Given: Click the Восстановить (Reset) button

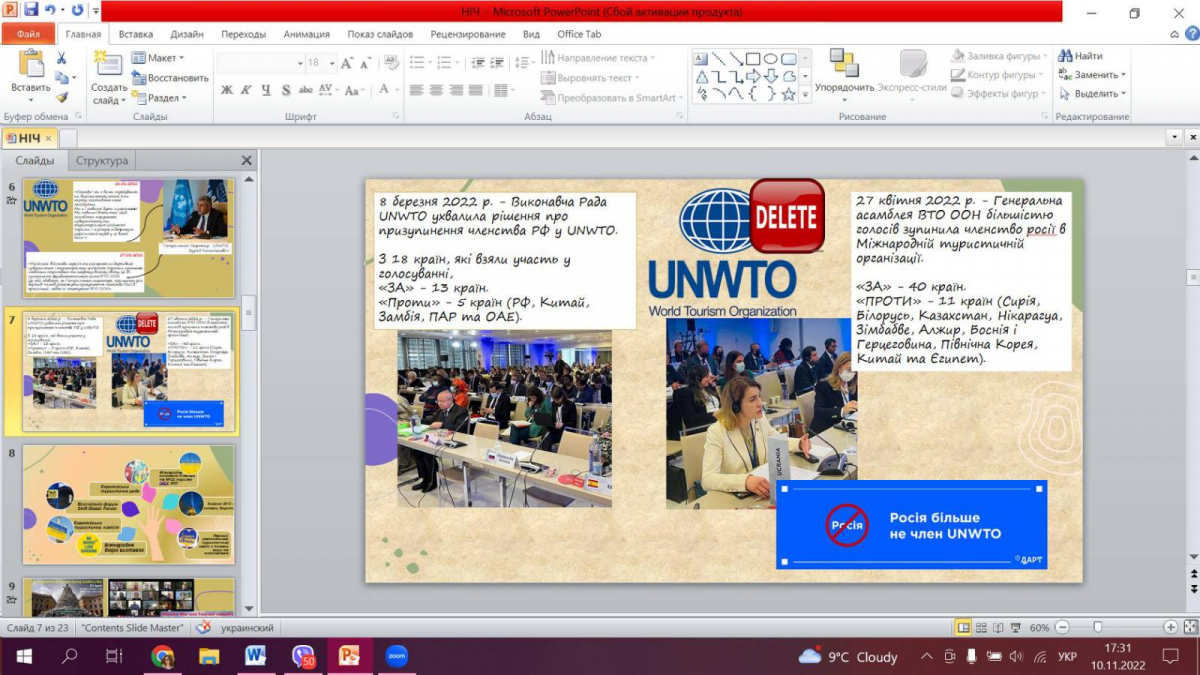Looking at the screenshot, I should [170, 78].
